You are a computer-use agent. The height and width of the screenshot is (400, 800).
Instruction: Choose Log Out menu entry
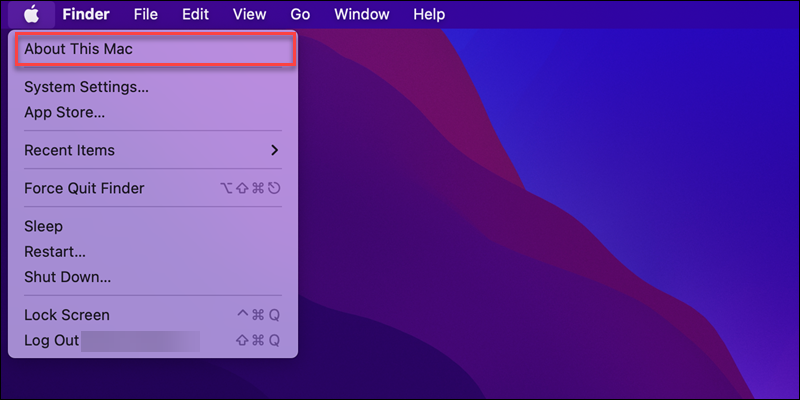coord(154,340)
